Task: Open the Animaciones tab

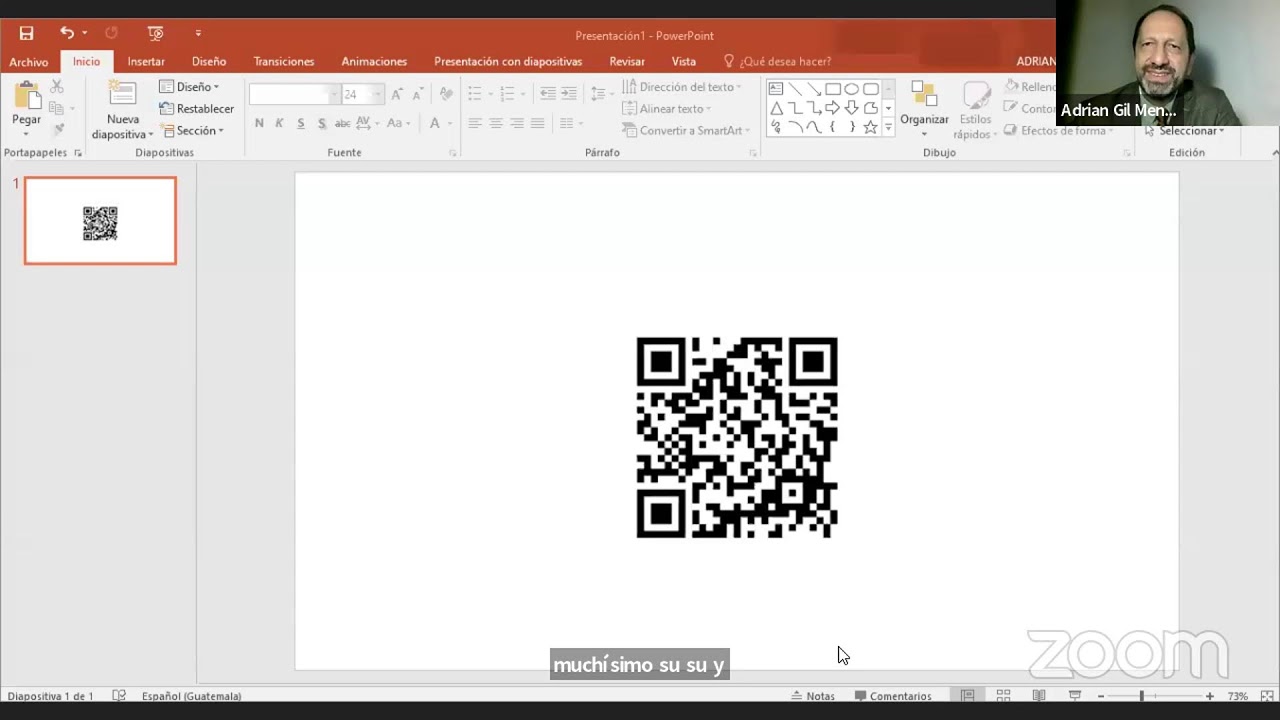Action: tap(374, 62)
